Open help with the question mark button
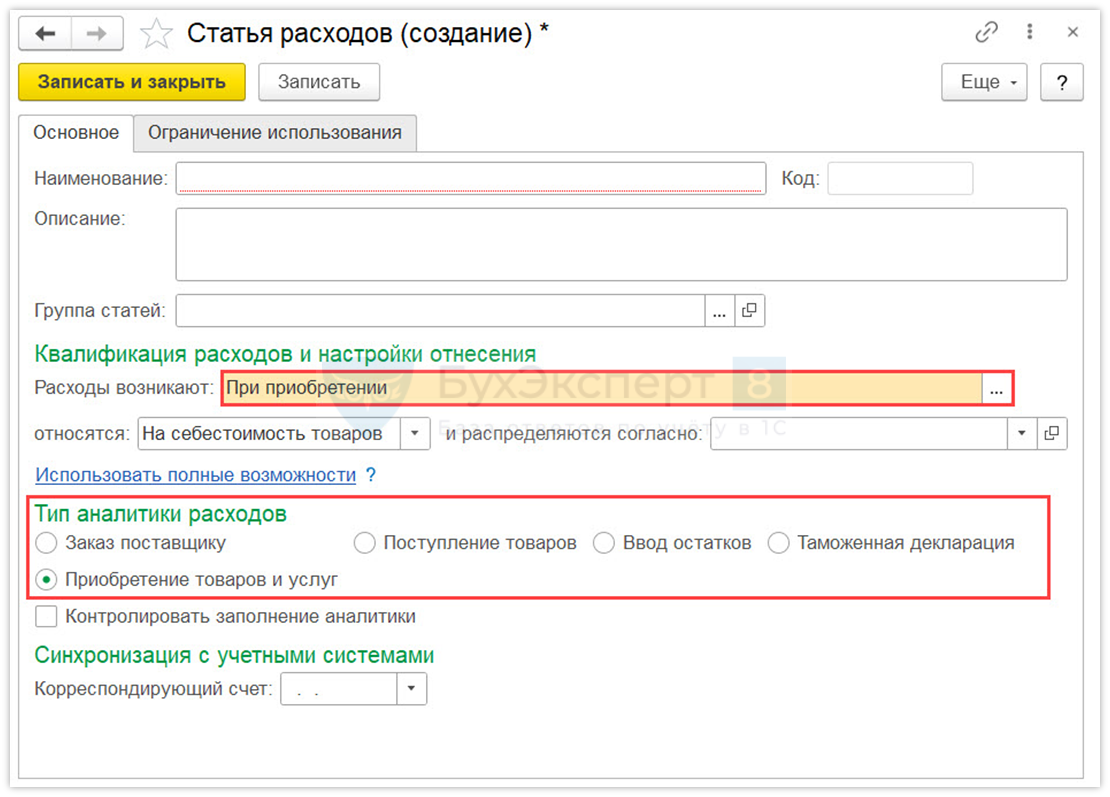The image size is (1110, 797). click(1061, 82)
